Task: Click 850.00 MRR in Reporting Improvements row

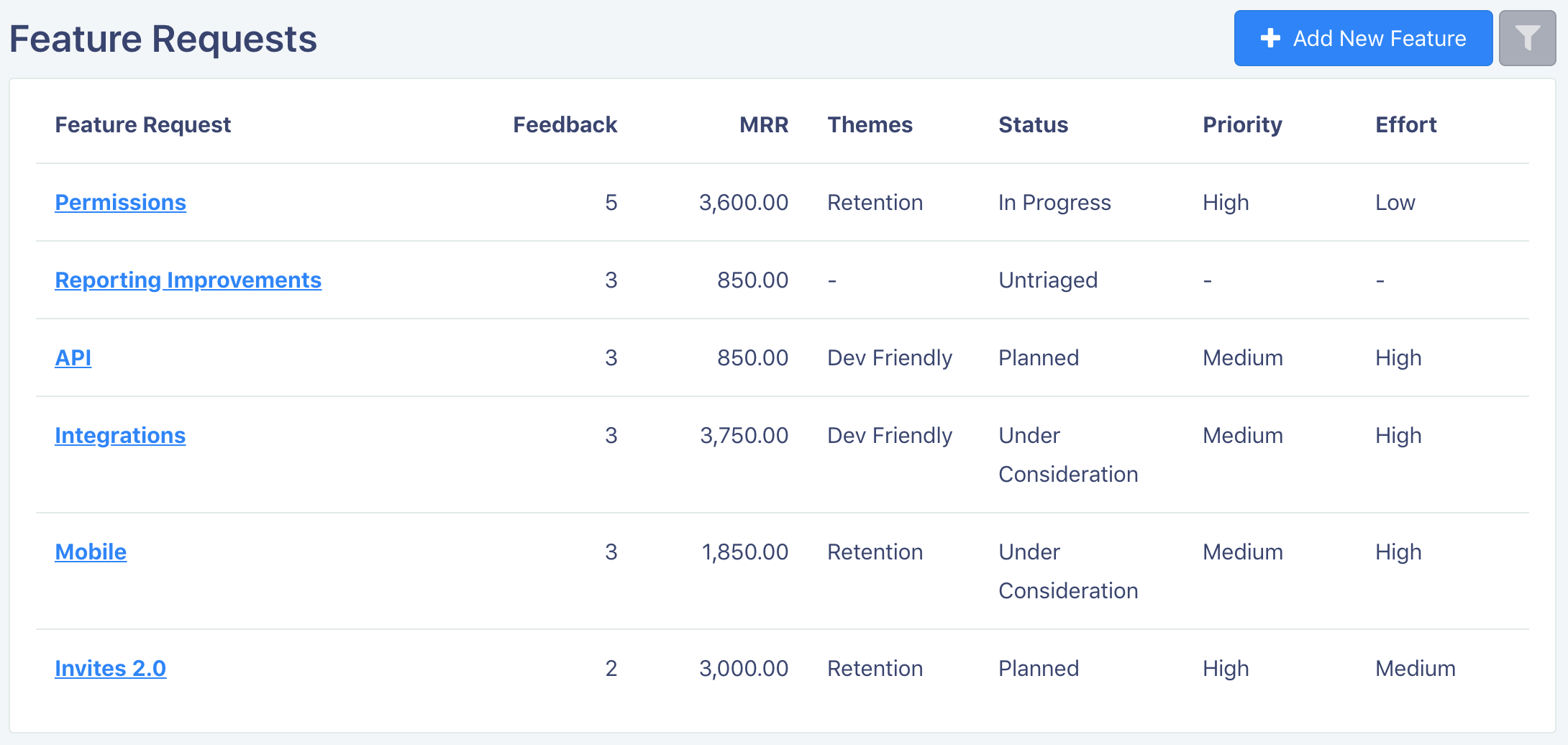Action: (752, 280)
